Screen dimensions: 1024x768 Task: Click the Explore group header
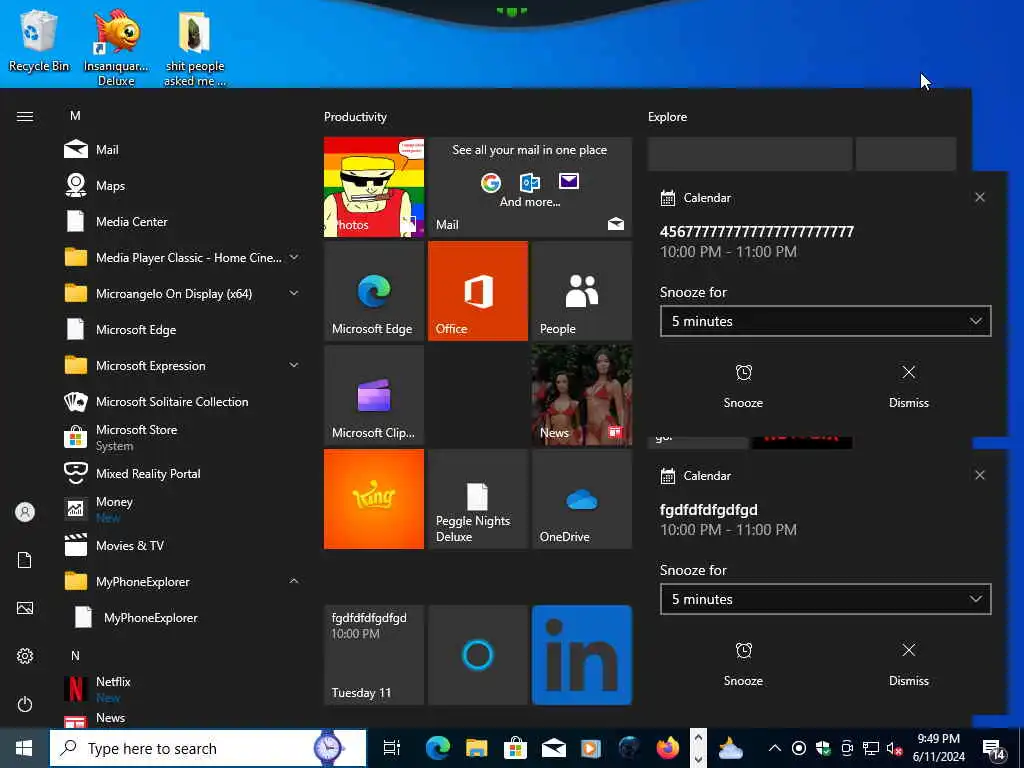pyautogui.click(x=667, y=117)
